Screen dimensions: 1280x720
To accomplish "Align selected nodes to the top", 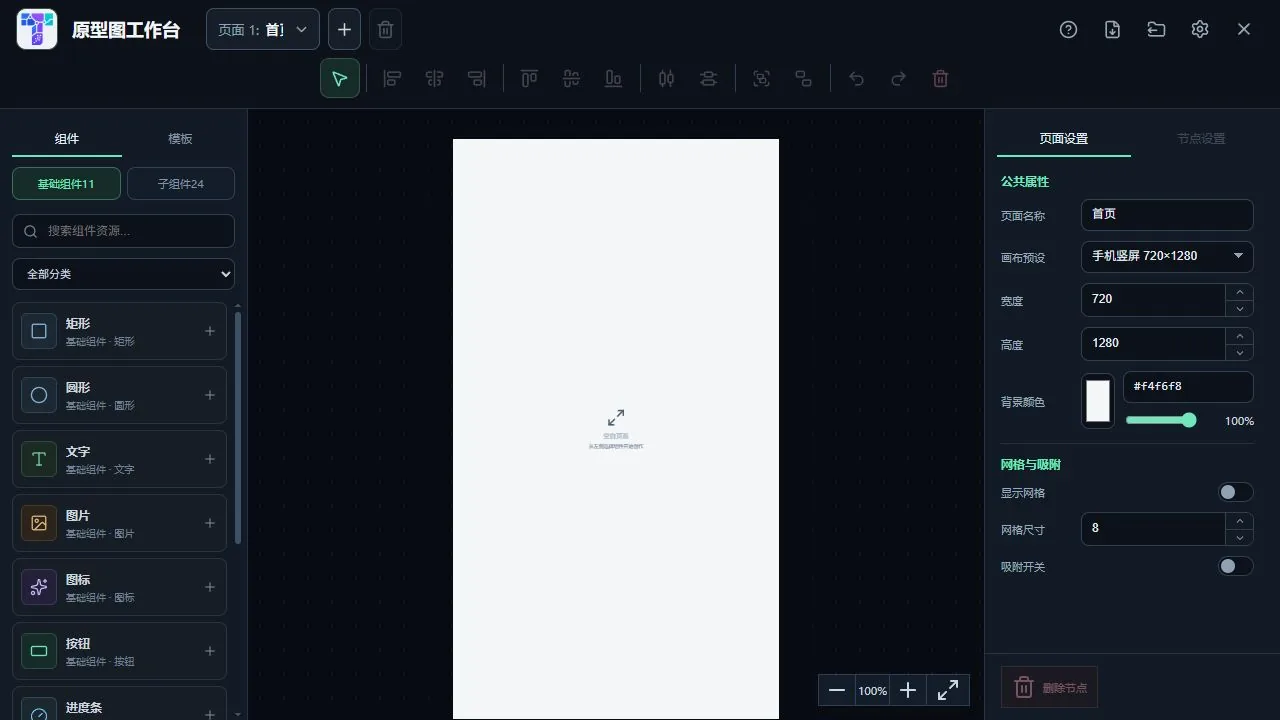I will (x=529, y=79).
